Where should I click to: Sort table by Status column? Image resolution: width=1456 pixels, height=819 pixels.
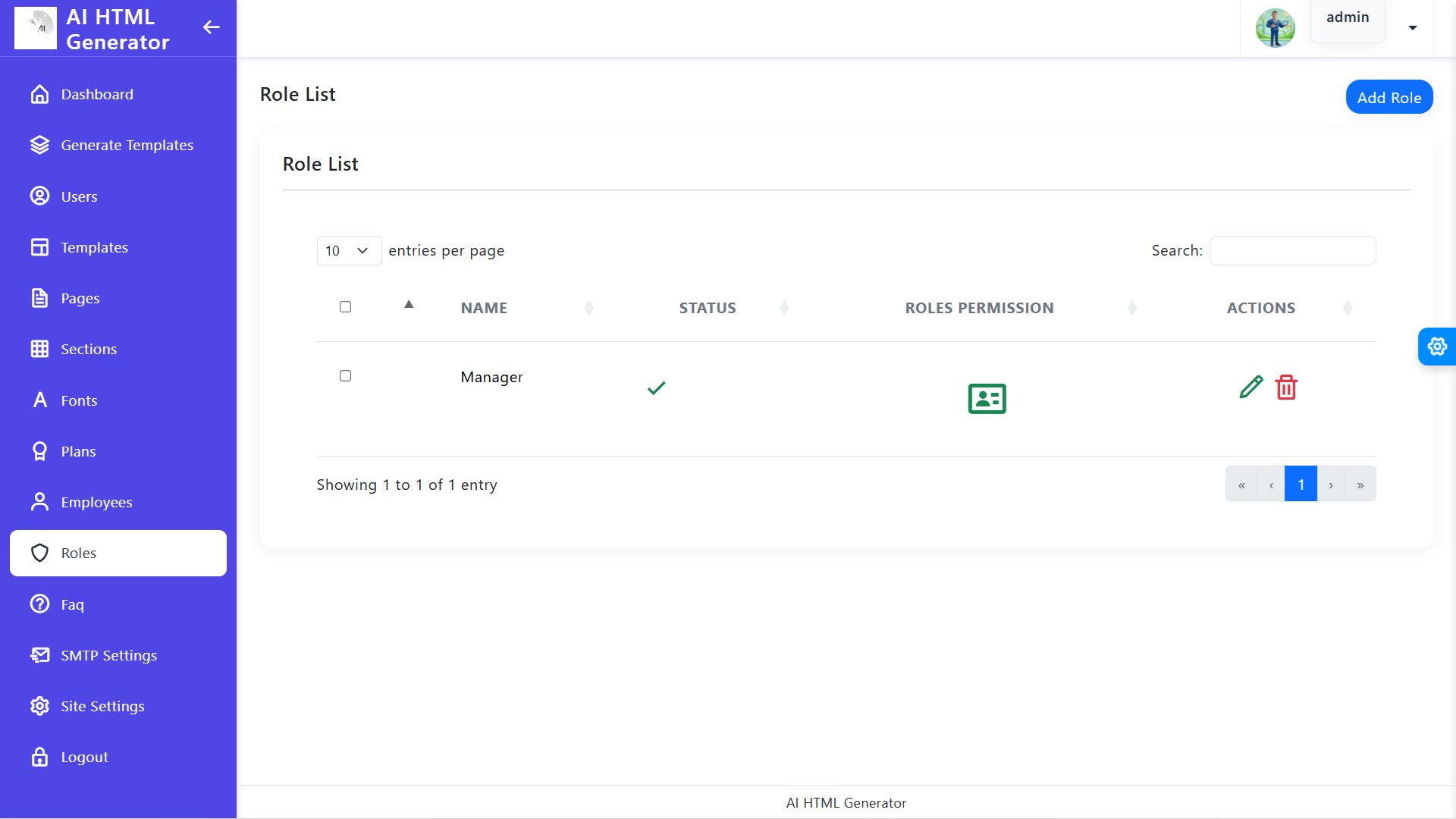click(x=707, y=308)
